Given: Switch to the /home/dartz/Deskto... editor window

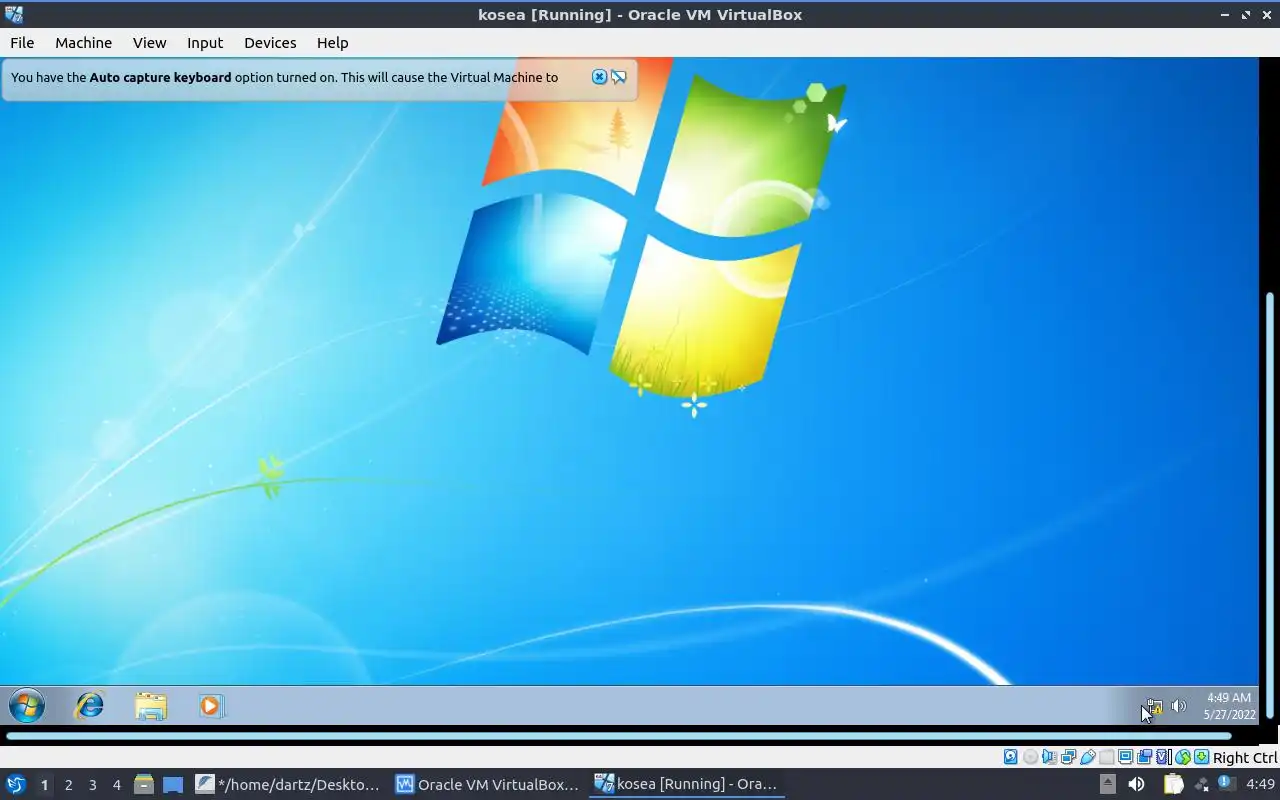Looking at the screenshot, I should pyautogui.click(x=288, y=784).
